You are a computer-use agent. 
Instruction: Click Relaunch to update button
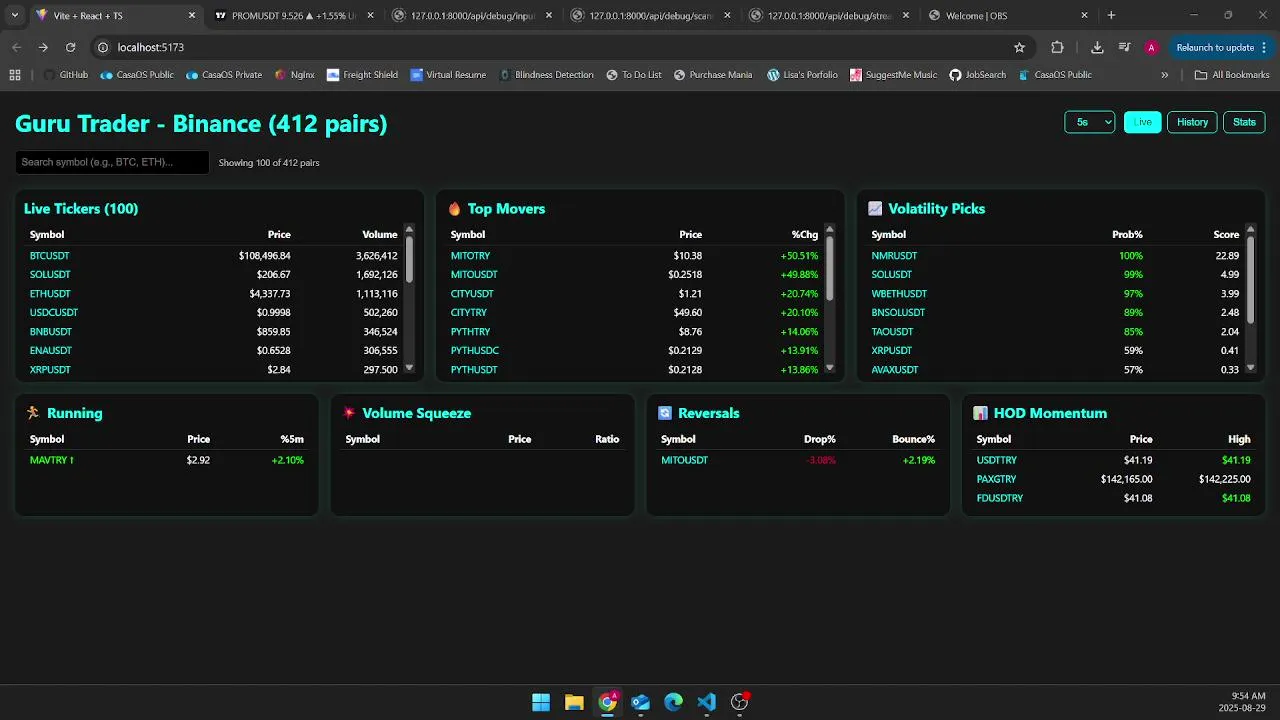click(1215, 47)
